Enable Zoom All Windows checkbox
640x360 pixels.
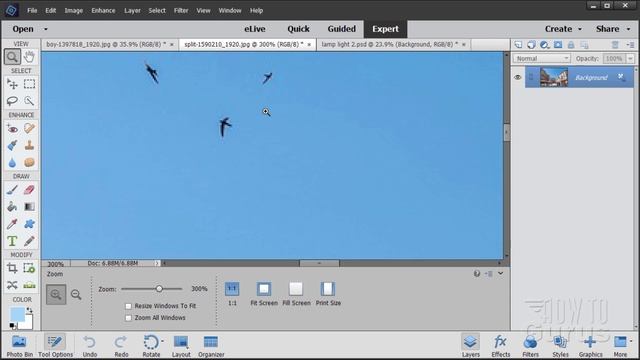tap(129, 318)
